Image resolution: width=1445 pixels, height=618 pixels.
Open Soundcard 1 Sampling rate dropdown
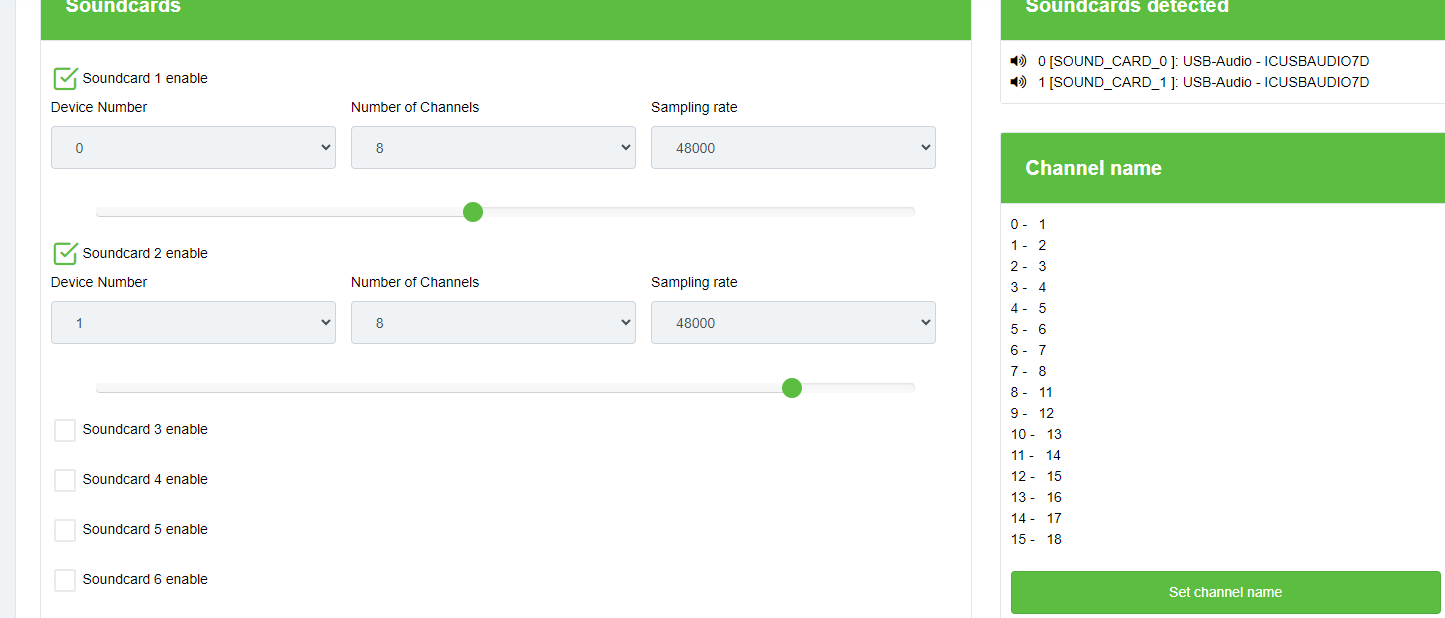pos(793,148)
